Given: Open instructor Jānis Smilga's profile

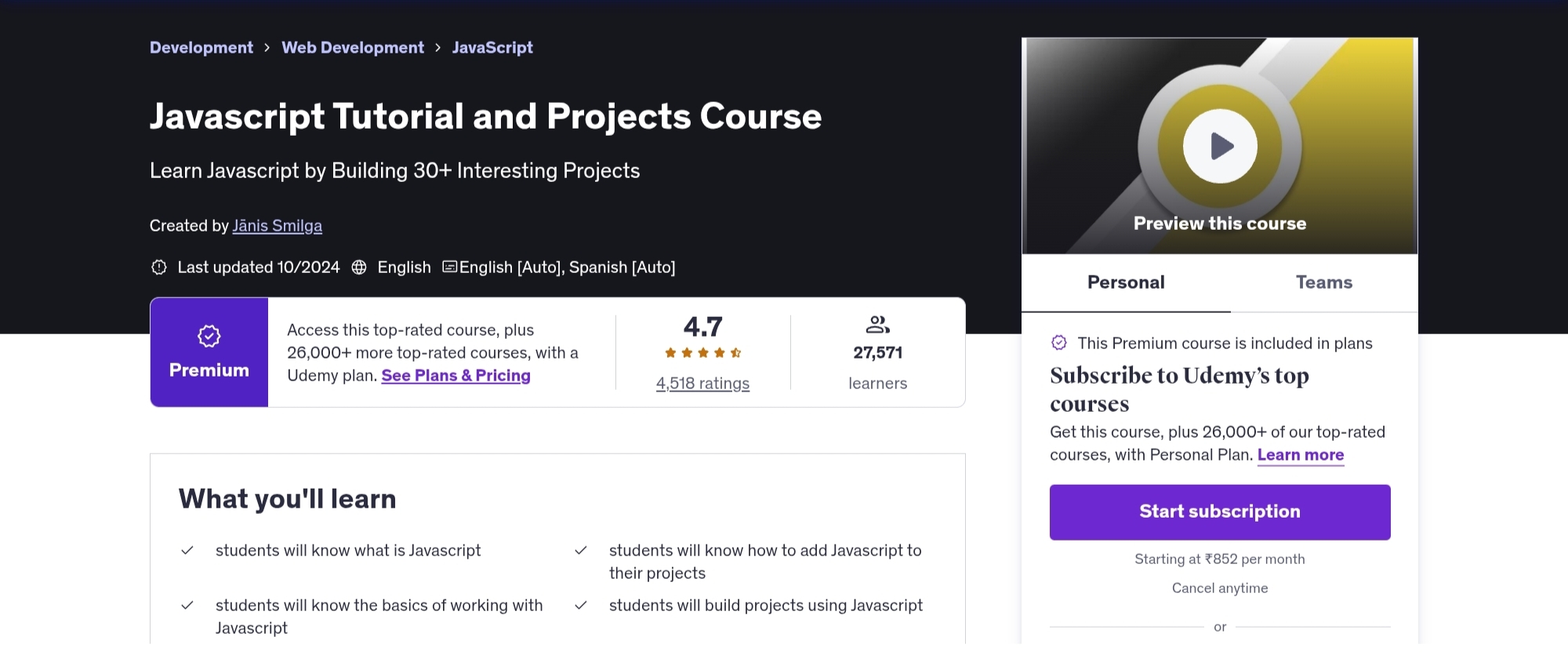Looking at the screenshot, I should point(278,225).
